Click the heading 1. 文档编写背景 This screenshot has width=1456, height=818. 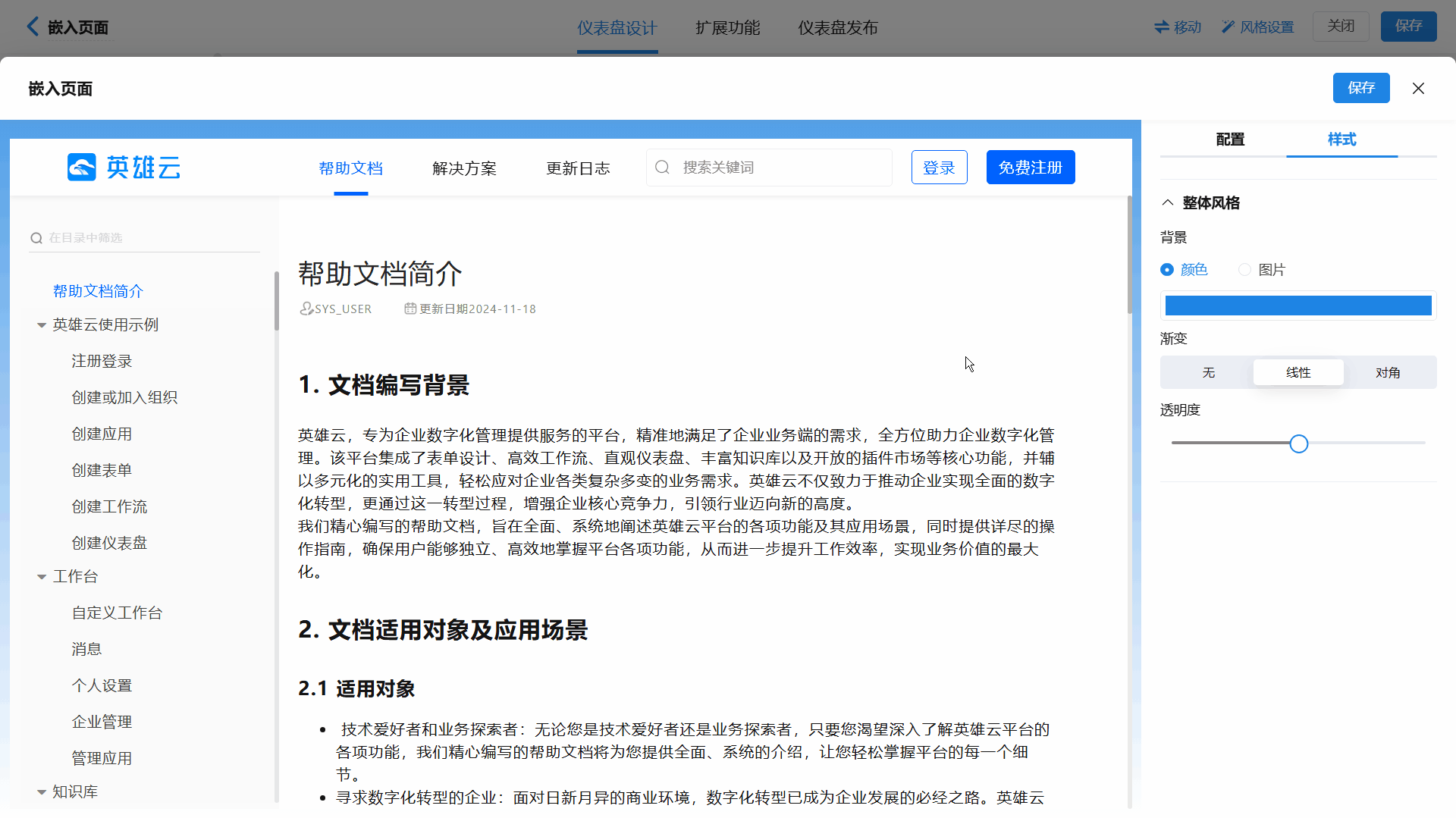coord(384,385)
